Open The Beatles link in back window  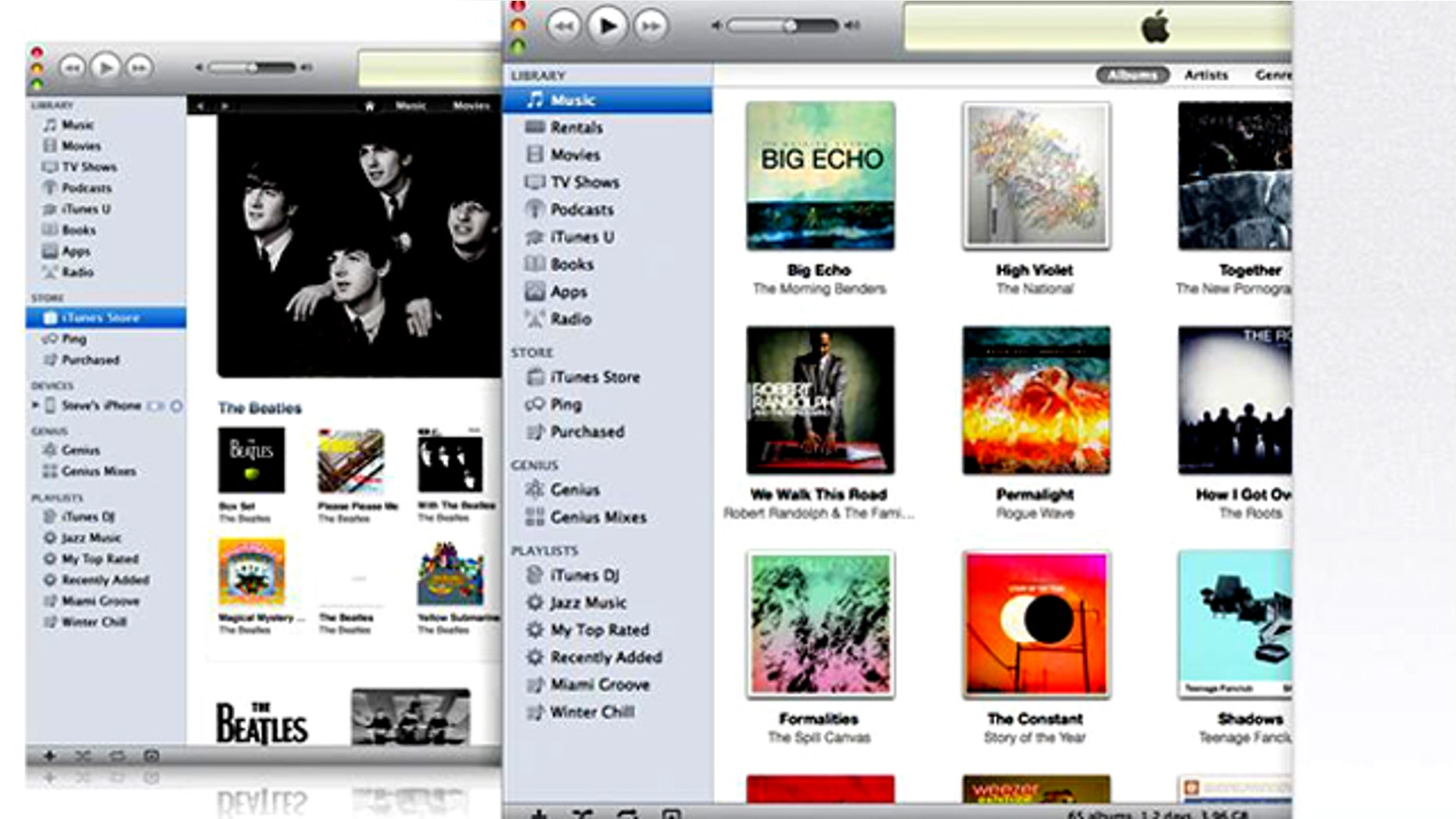(x=260, y=408)
